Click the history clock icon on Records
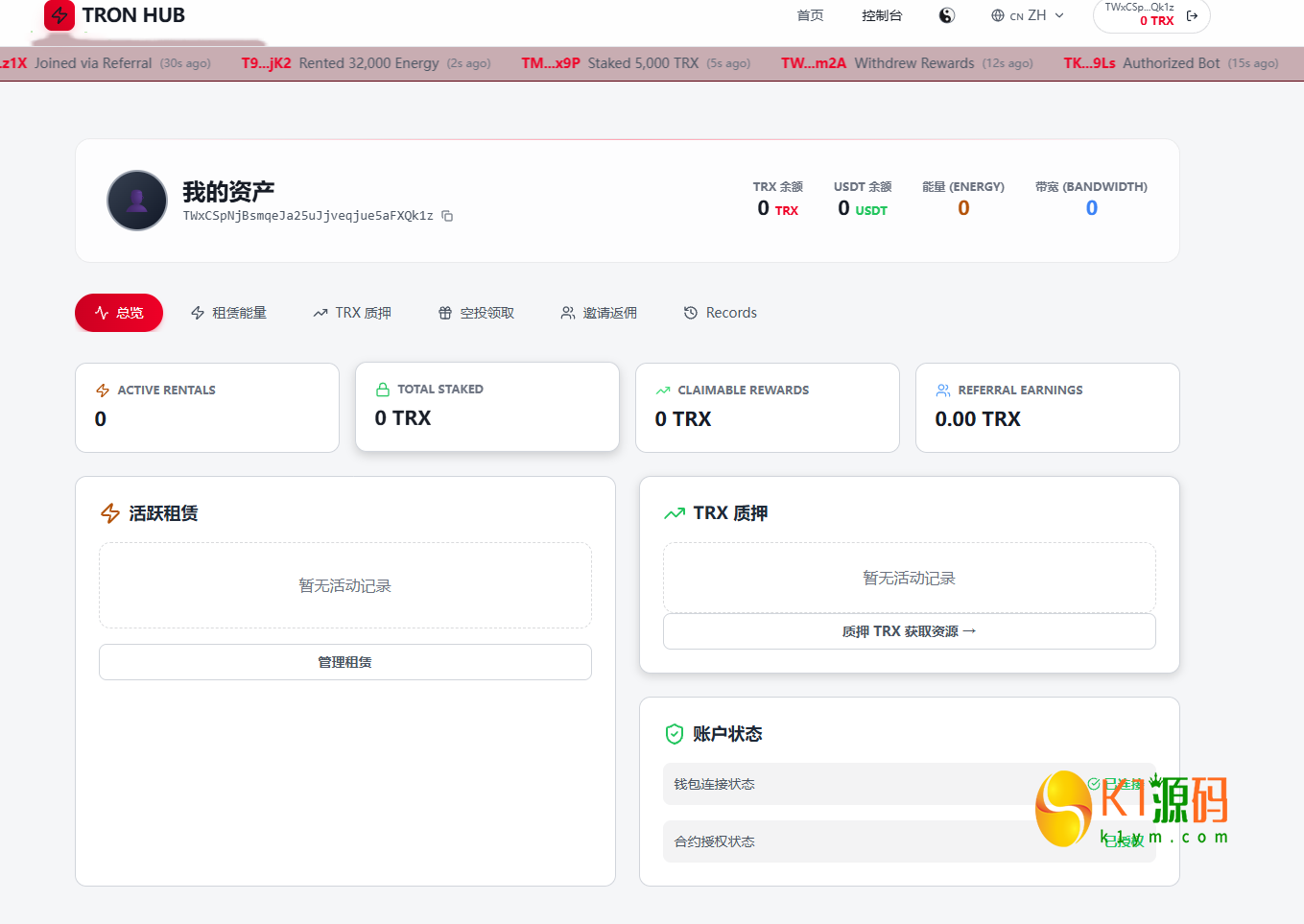 [691, 313]
